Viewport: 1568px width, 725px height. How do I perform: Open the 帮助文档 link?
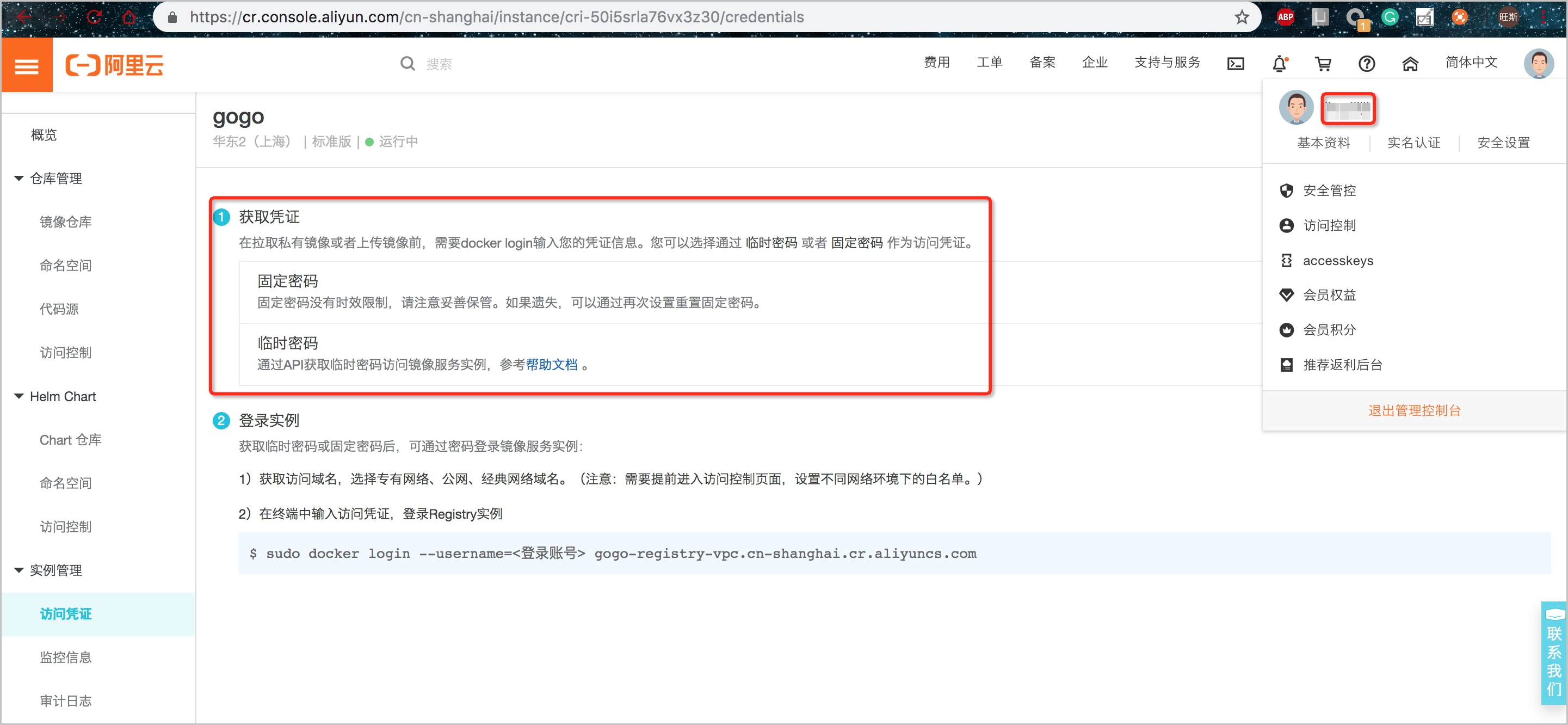coord(552,365)
